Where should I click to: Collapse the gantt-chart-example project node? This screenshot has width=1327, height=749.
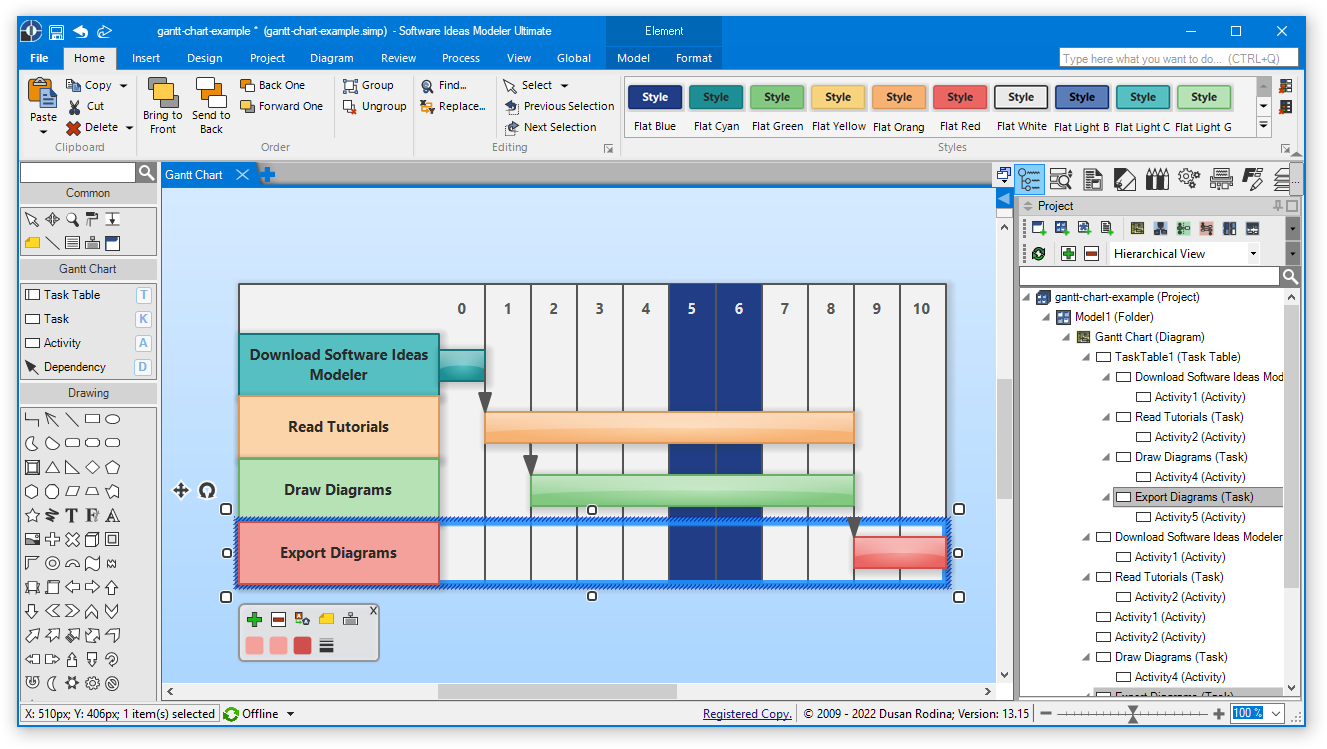click(1026, 297)
